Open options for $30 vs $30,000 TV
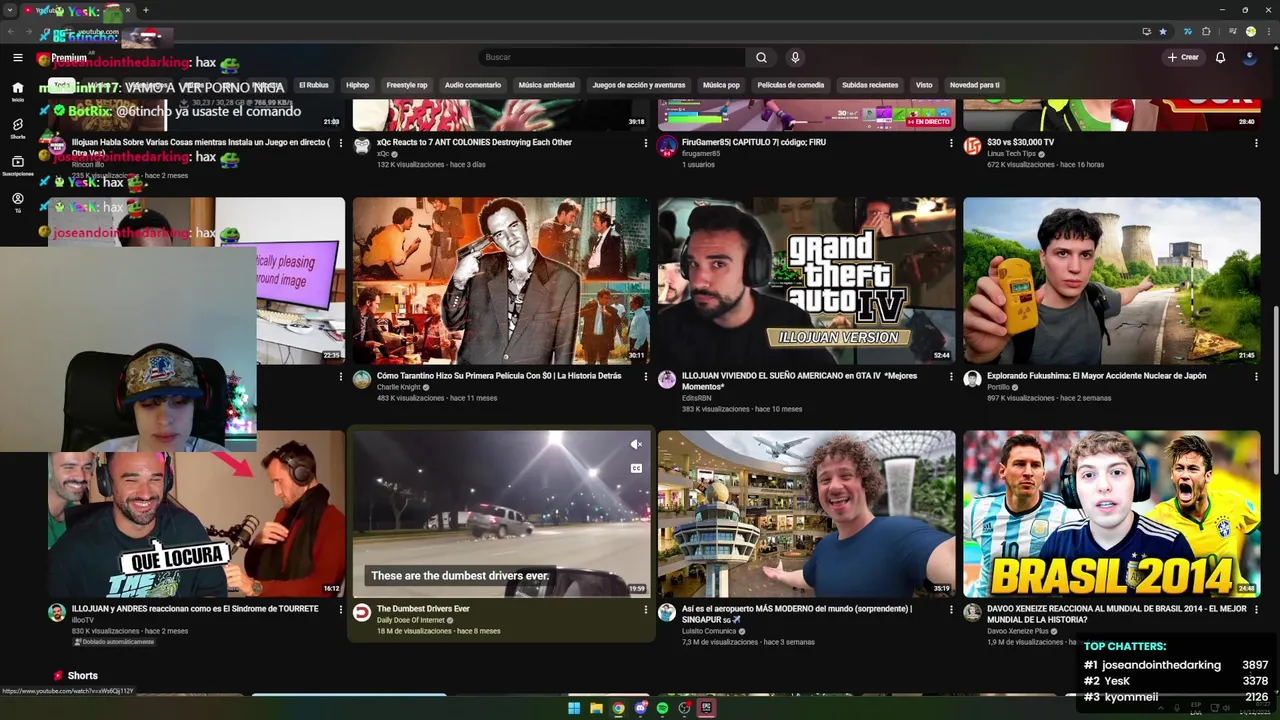 tap(1256, 144)
